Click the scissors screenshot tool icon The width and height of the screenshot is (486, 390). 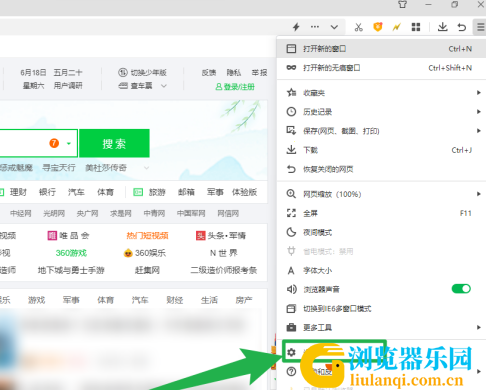359,27
